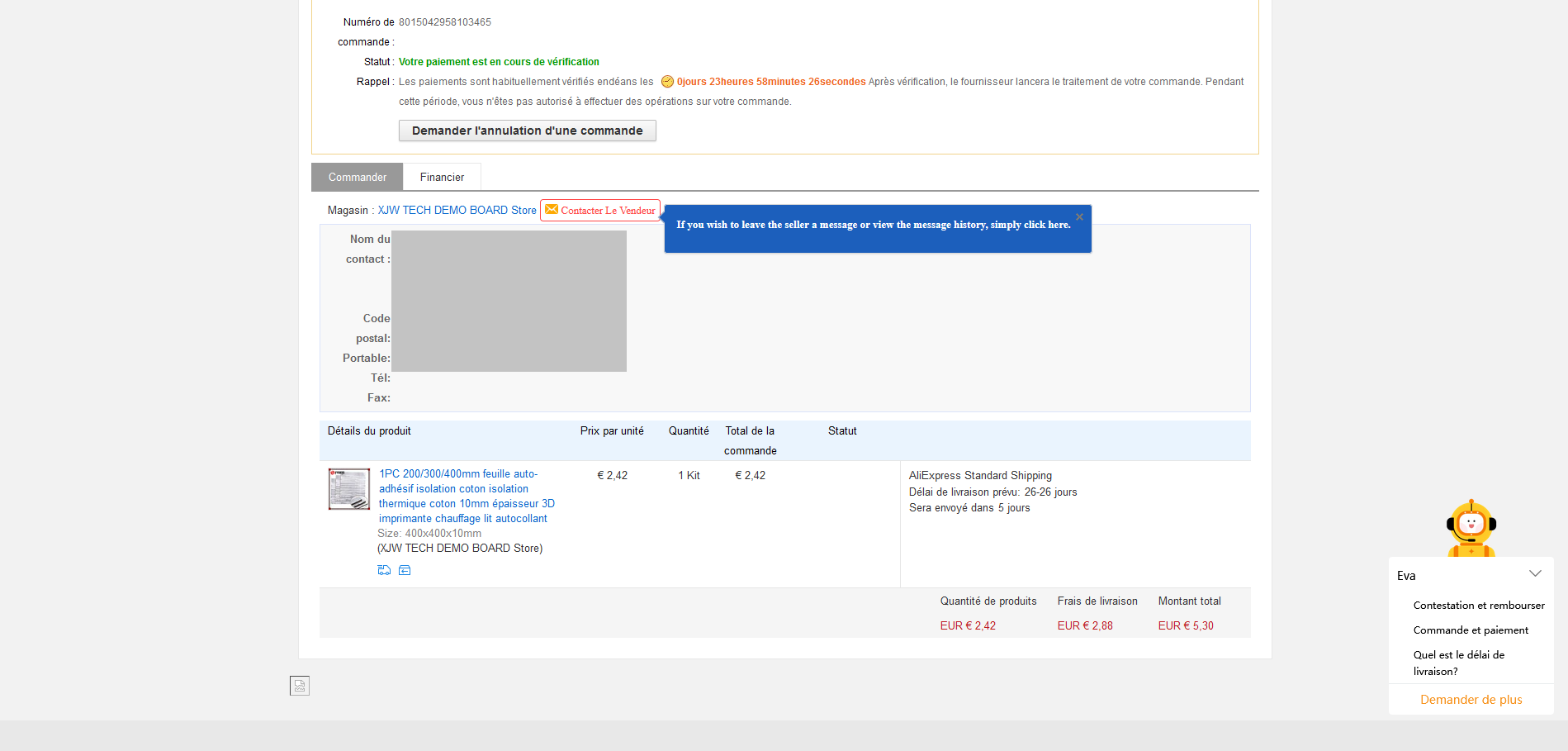The height and width of the screenshot is (751, 1568).
Task: Click Demander de plus in Eva panel
Action: tap(1471, 700)
